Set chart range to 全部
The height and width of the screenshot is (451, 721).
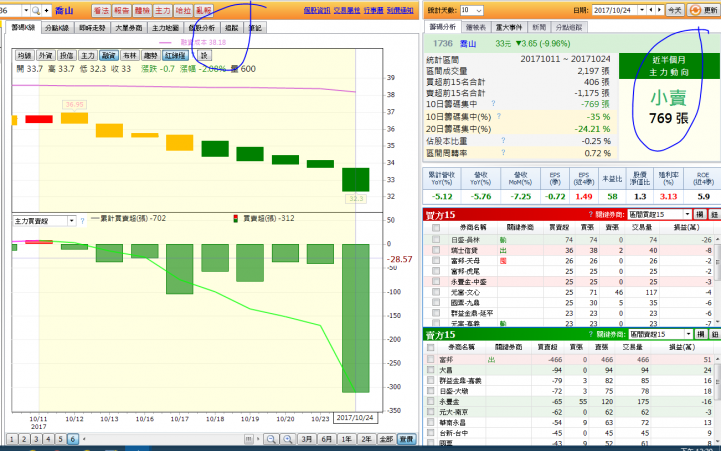tap(386, 439)
